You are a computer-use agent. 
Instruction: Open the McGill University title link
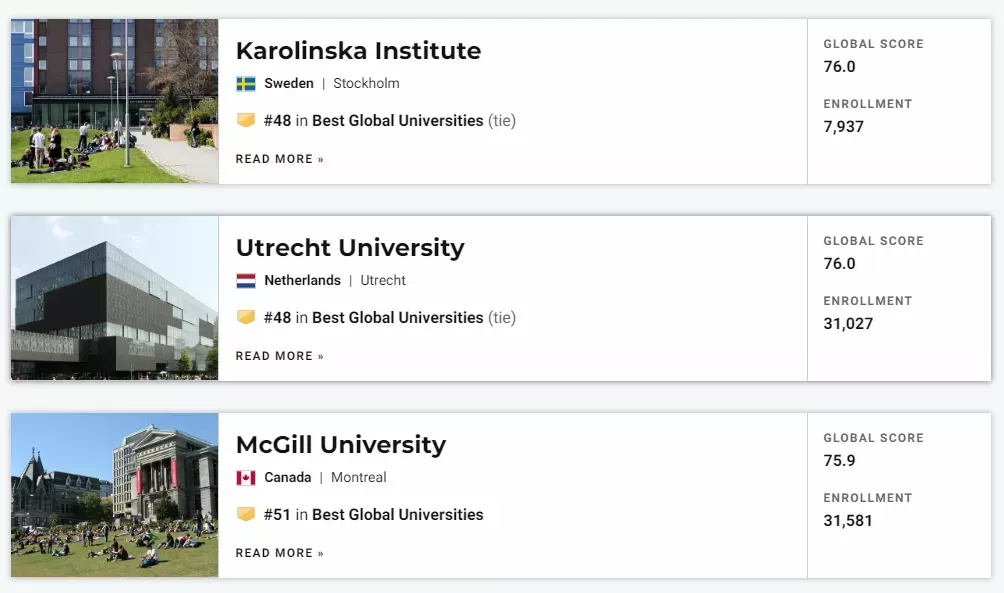[x=341, y=444]
